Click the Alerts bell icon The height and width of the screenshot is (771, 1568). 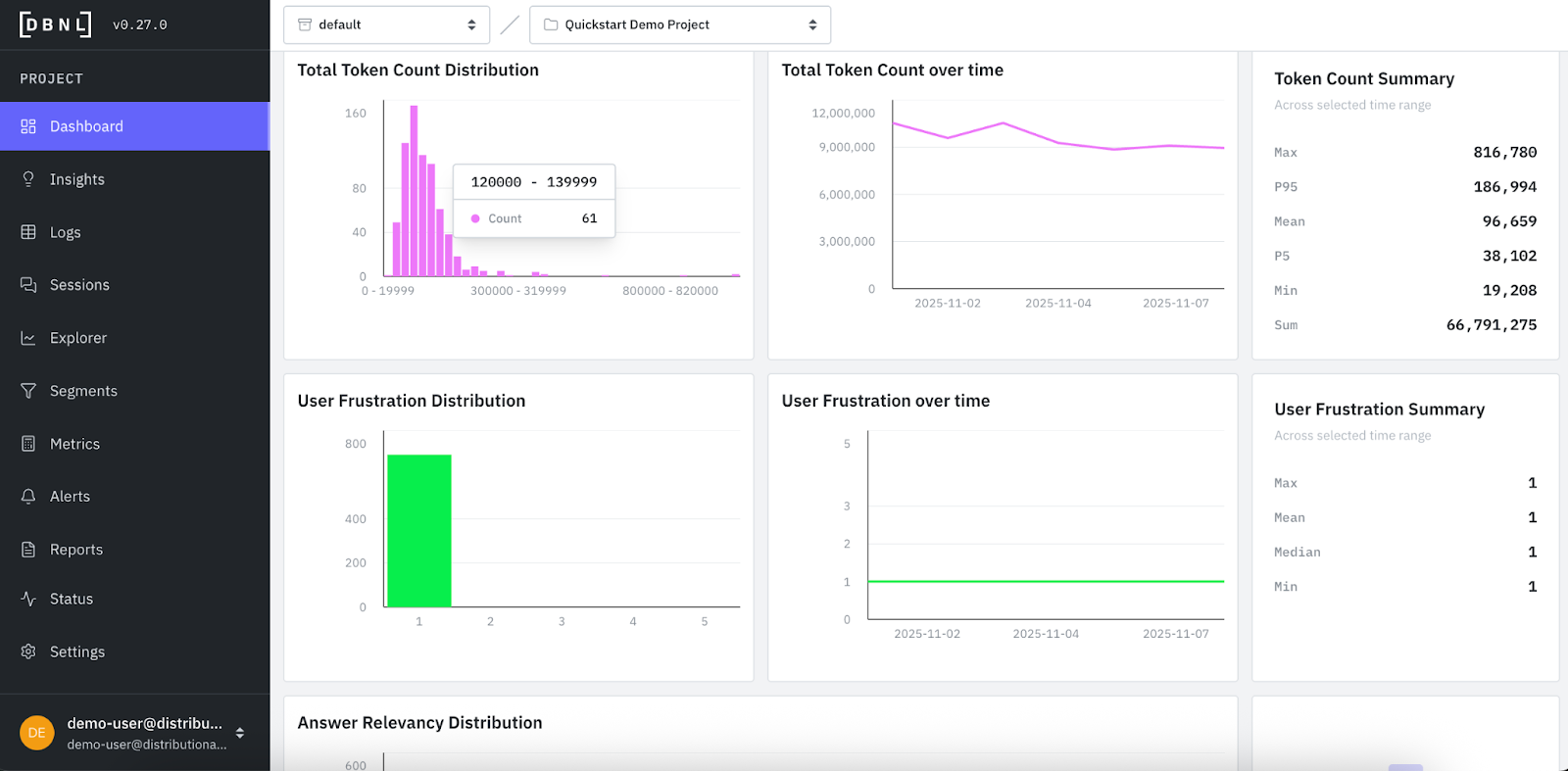[x=28, y=497]
